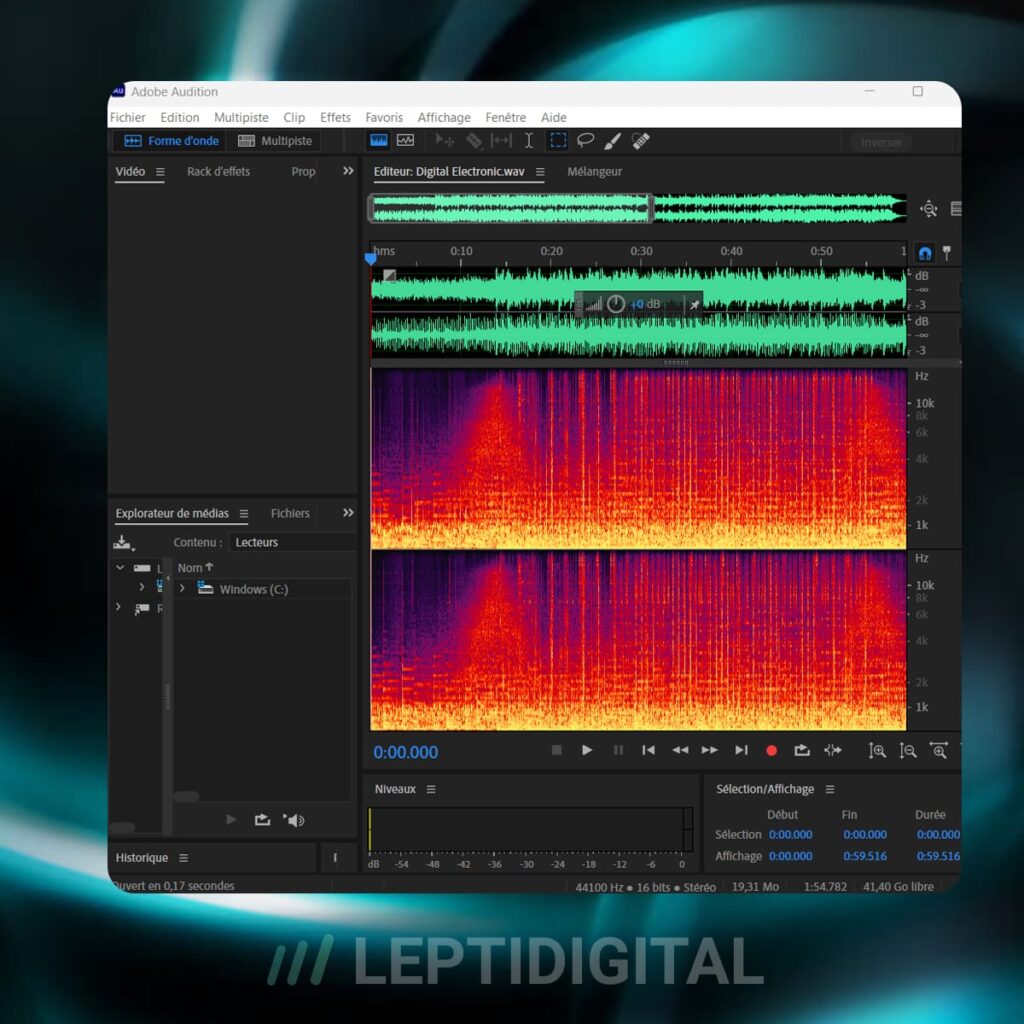The image size is (1024, 1024).
Task: Toggle the spectral frequency display button
Action: point(379,140)
